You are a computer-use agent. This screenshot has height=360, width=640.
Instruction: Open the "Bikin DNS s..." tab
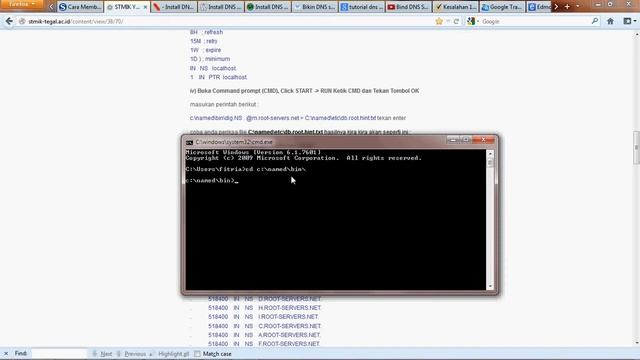pyautogui.click(x=315, y=7)
